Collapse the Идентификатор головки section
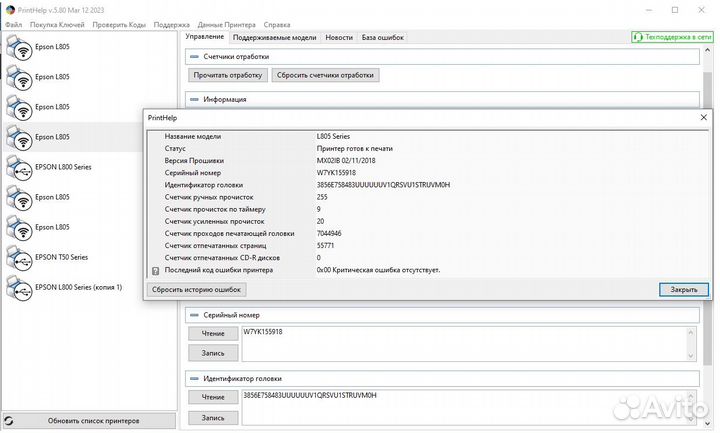Viewport: 720px width, 433px height. click(x=194, y=378)
